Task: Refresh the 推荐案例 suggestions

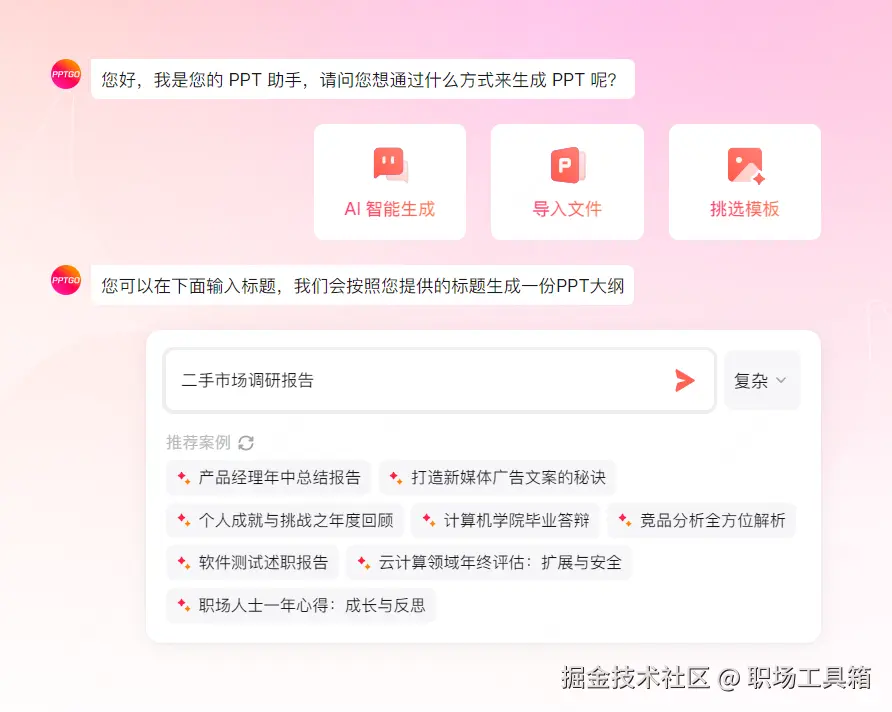Action: click(246, 442)
